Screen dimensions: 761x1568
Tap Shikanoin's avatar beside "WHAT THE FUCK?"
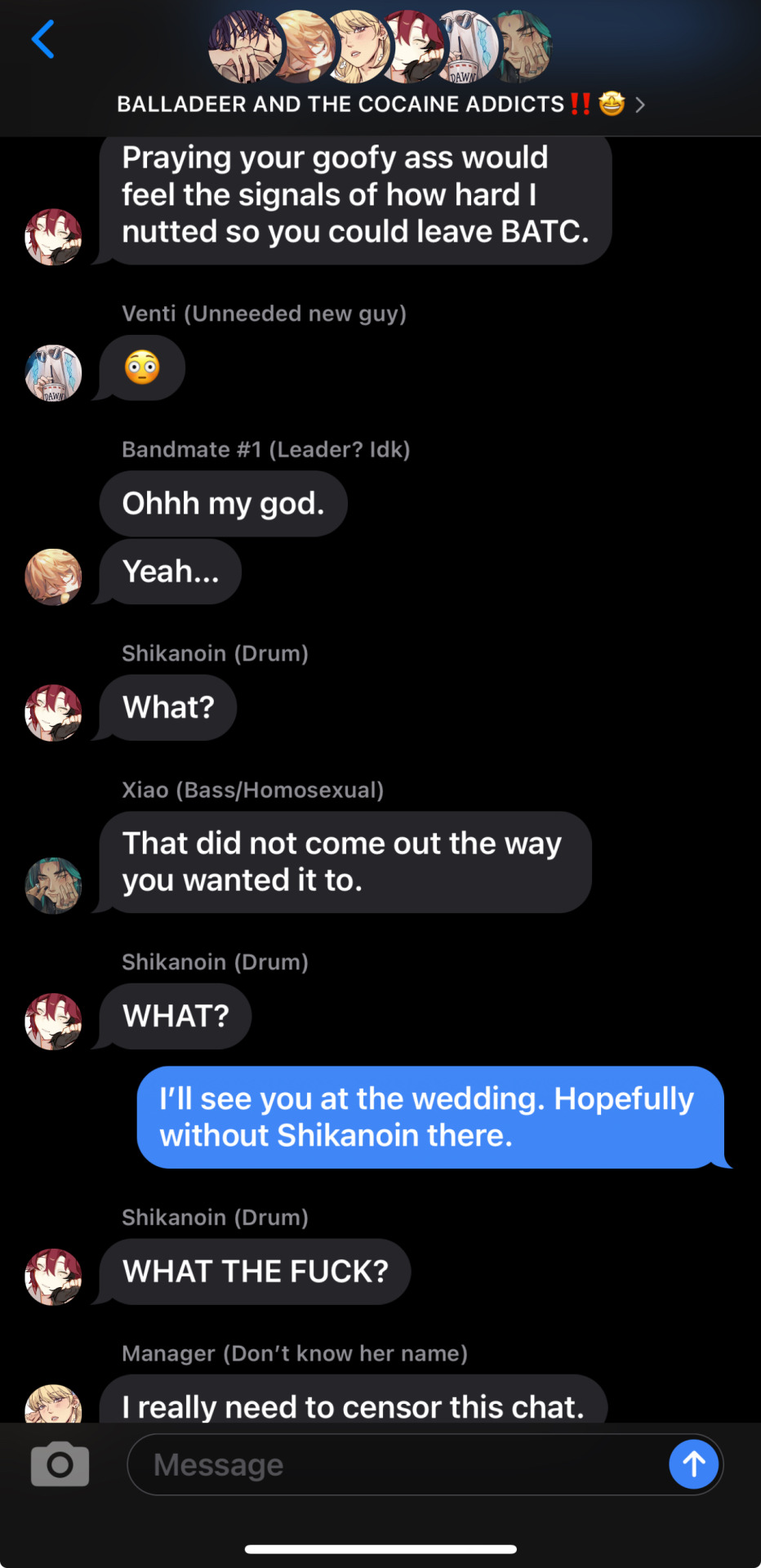(53, 1276)
